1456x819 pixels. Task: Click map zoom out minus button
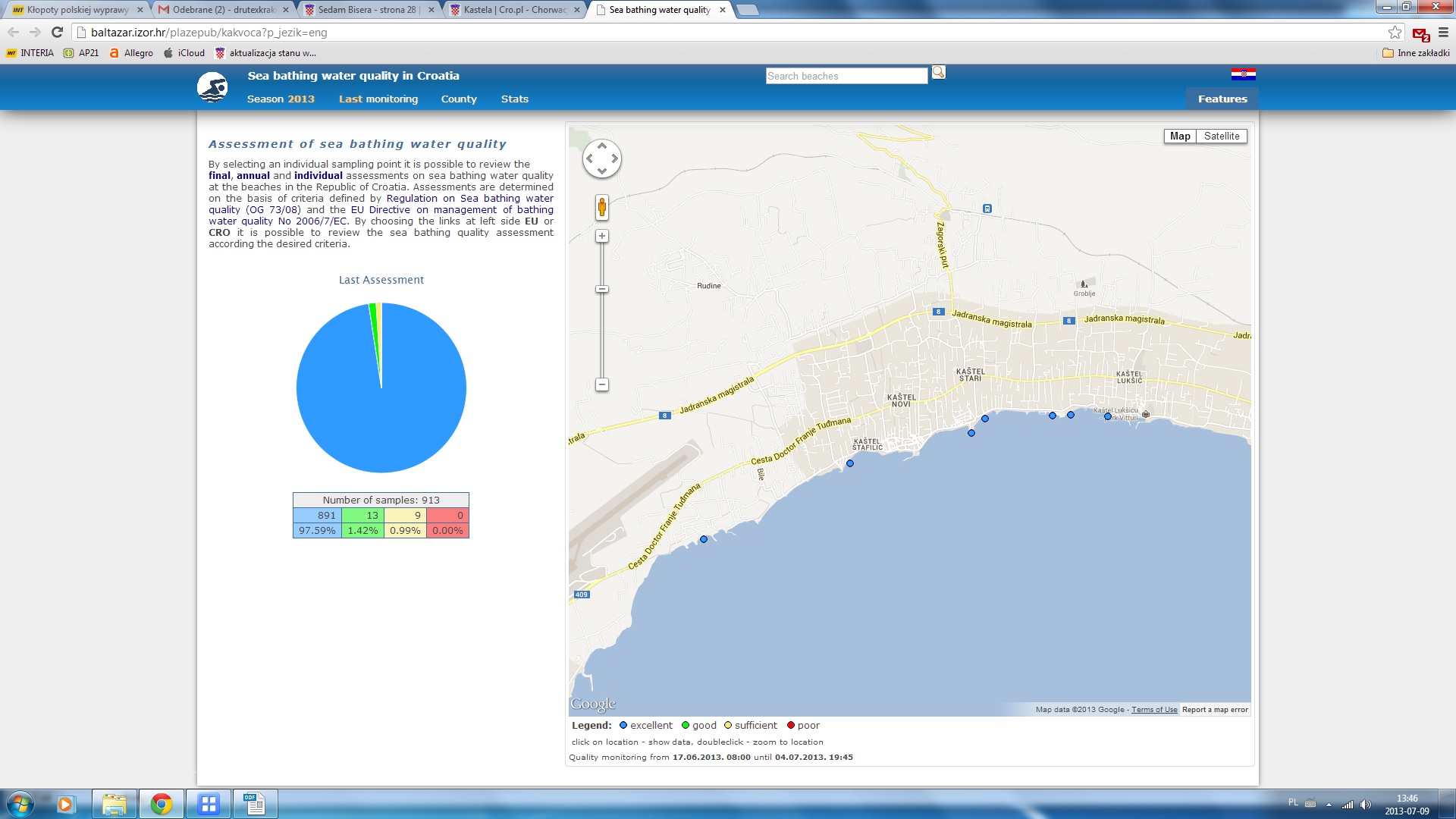[601, 384]
